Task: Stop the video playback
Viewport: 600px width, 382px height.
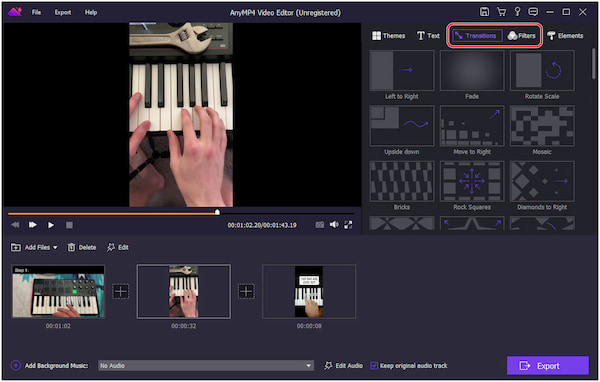Action: tap(69, 225)
